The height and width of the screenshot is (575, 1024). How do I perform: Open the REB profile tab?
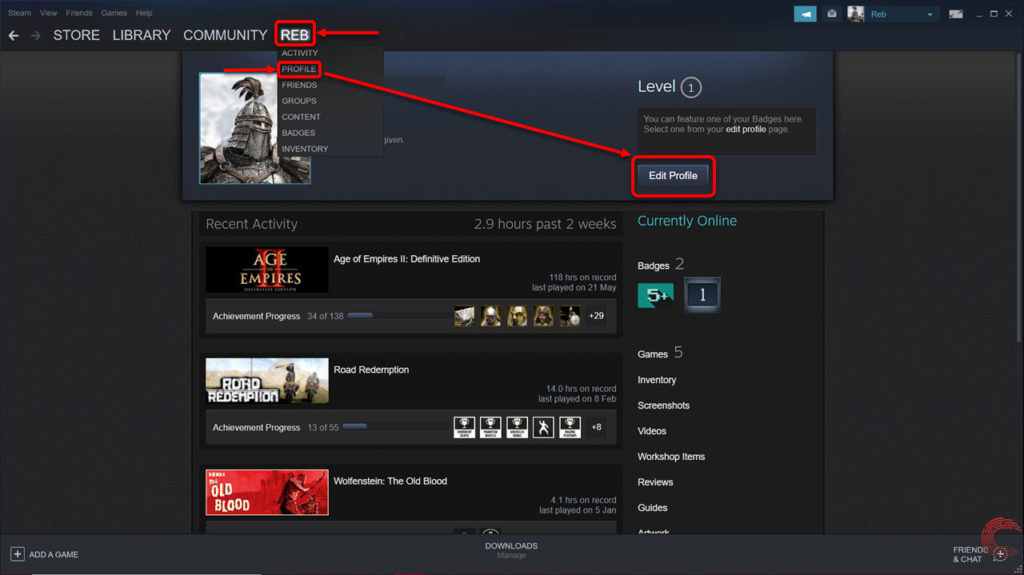coord(295,35)
